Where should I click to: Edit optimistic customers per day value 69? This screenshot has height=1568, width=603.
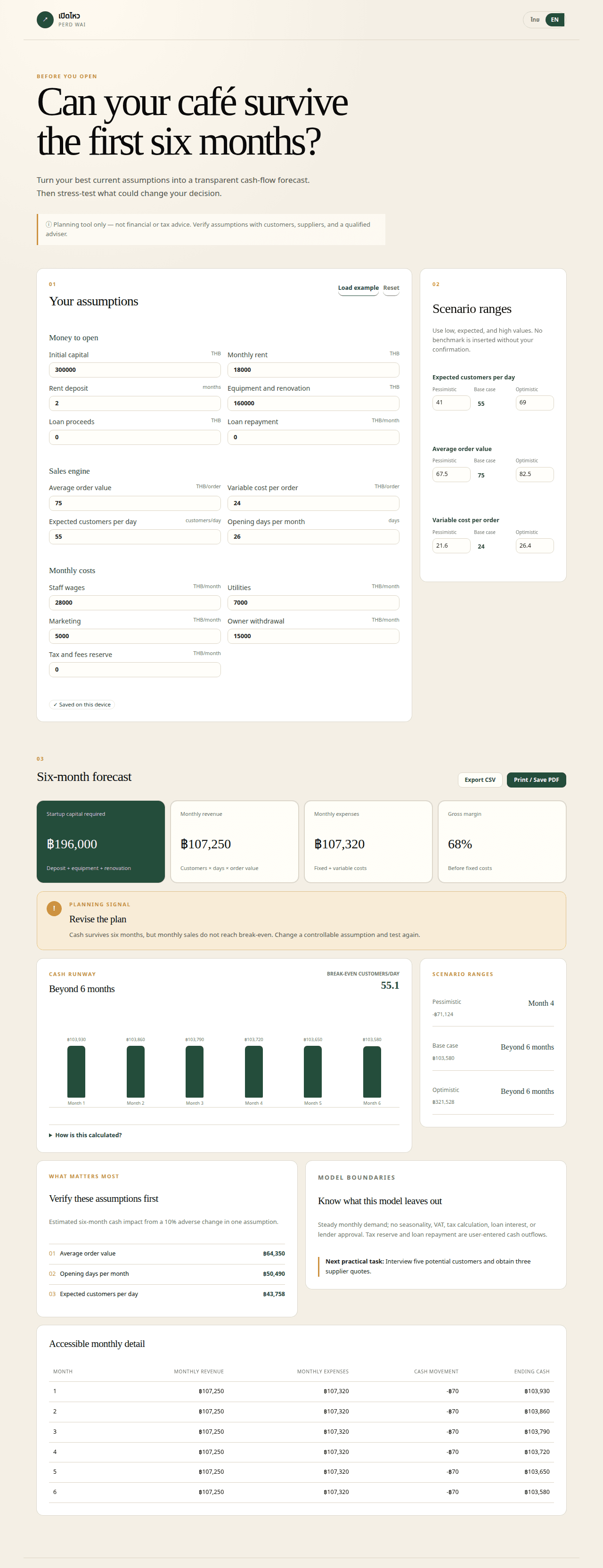535,402
